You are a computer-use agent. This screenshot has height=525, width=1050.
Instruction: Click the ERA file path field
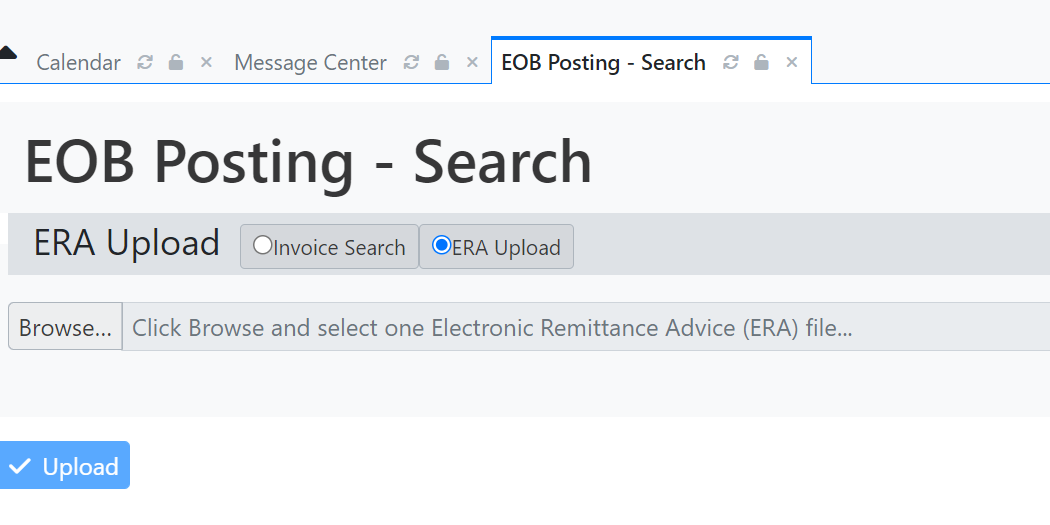(x=585, y=327)
